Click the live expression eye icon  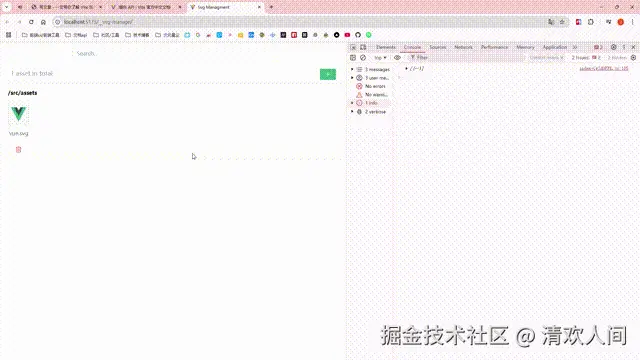(397, 58)
